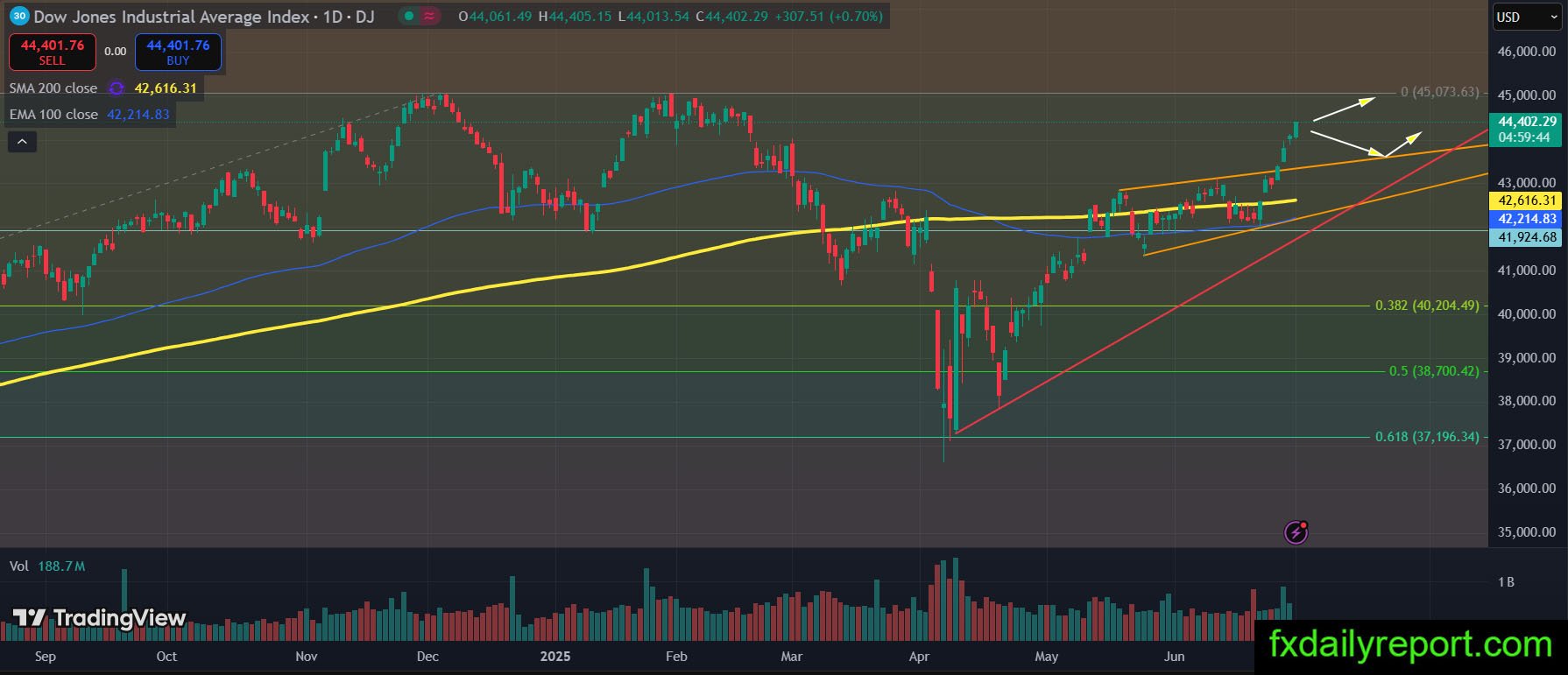Screen dimensions: 1568x675
Task: Click the 04:59:44 bar countdown timer
Action: [x=1524, y=137]
